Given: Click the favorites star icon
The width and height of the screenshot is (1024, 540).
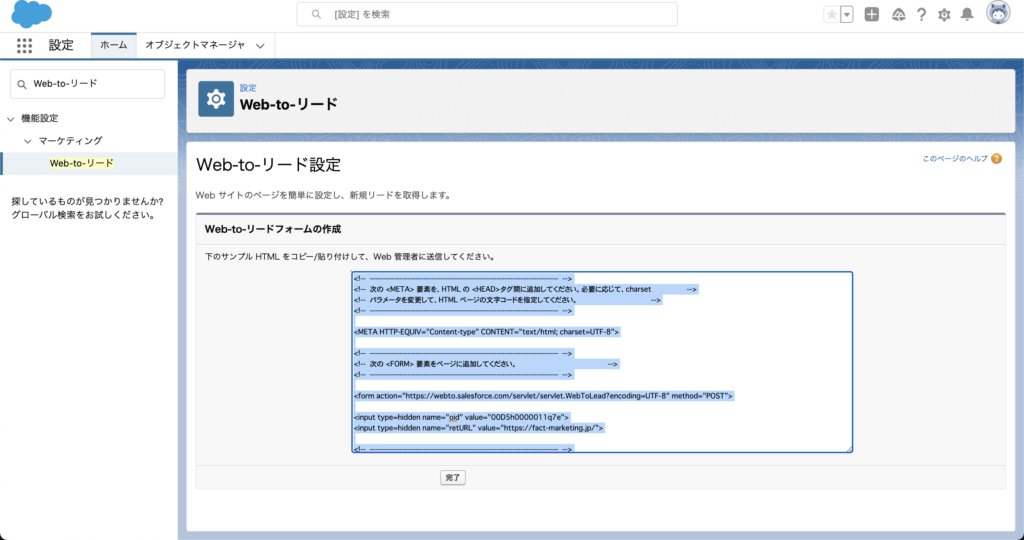Looking at the screenshot, I should (831, 14).
